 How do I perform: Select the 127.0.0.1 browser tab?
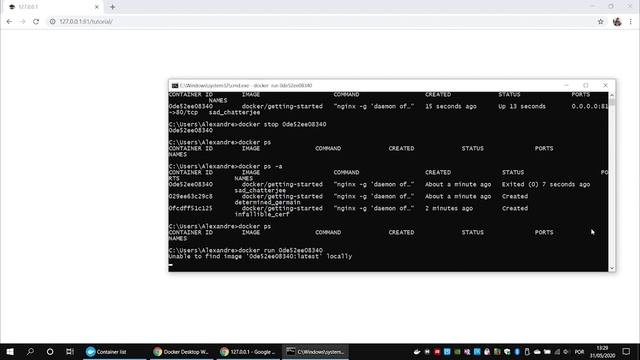tap(53, 7)
